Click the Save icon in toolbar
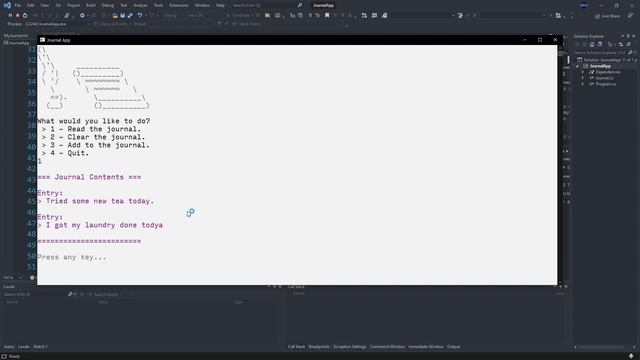This screenshot has height=360, width=640. click(x=122, y=16)
